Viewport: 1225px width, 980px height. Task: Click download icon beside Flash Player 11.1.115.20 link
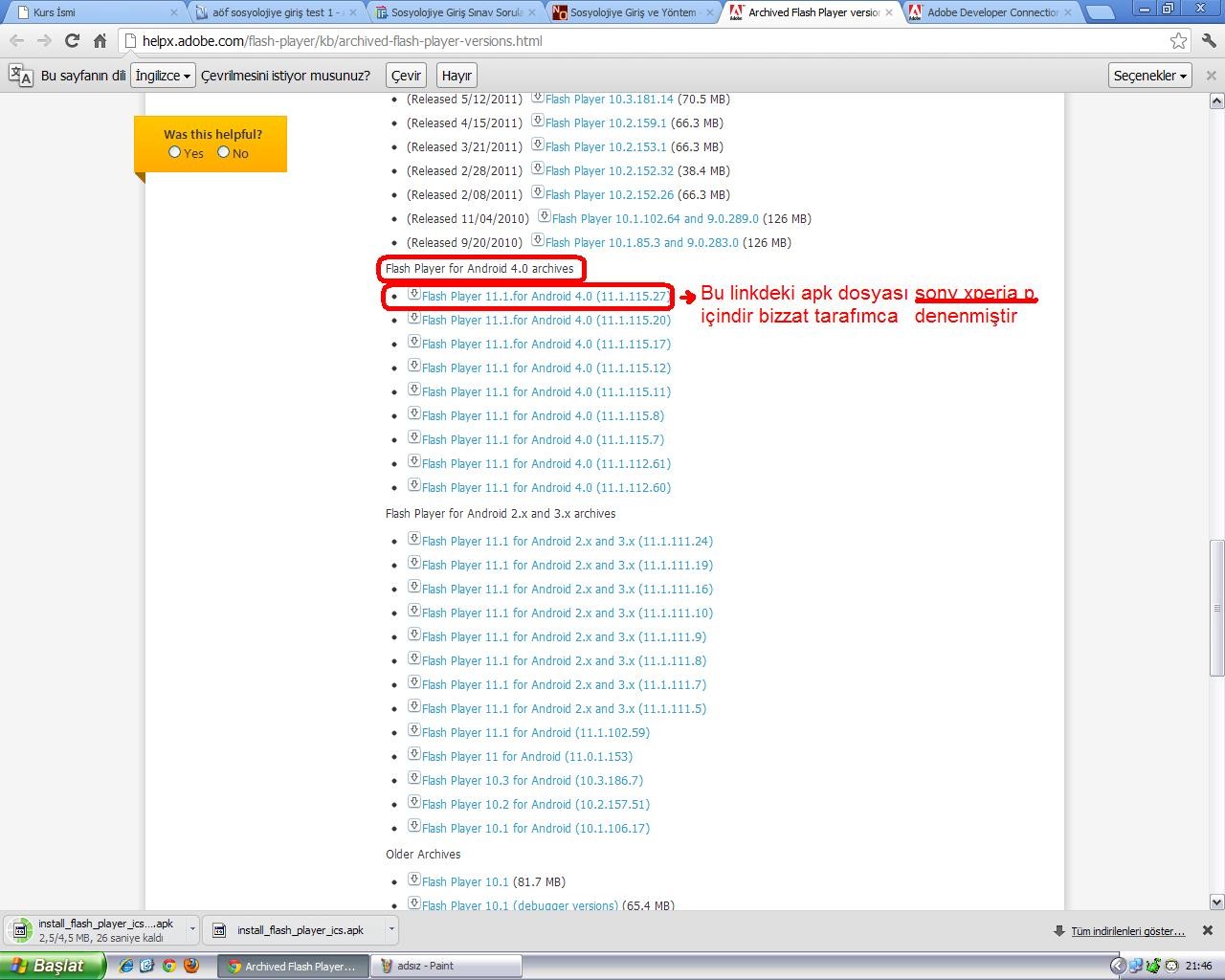click(414, 319)
